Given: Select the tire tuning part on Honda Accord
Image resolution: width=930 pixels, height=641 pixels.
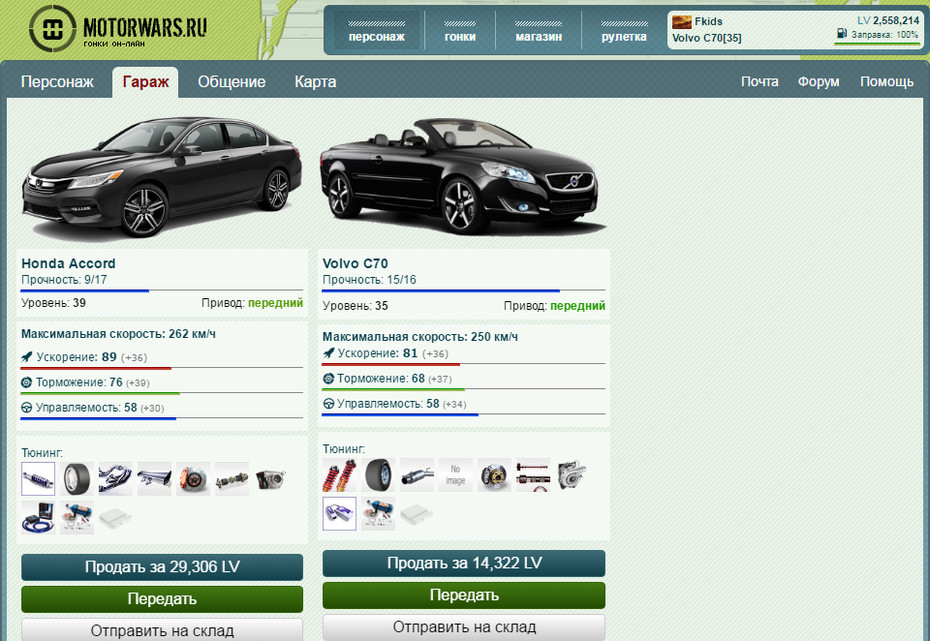Looking at the screenshot, I should 77,479.
